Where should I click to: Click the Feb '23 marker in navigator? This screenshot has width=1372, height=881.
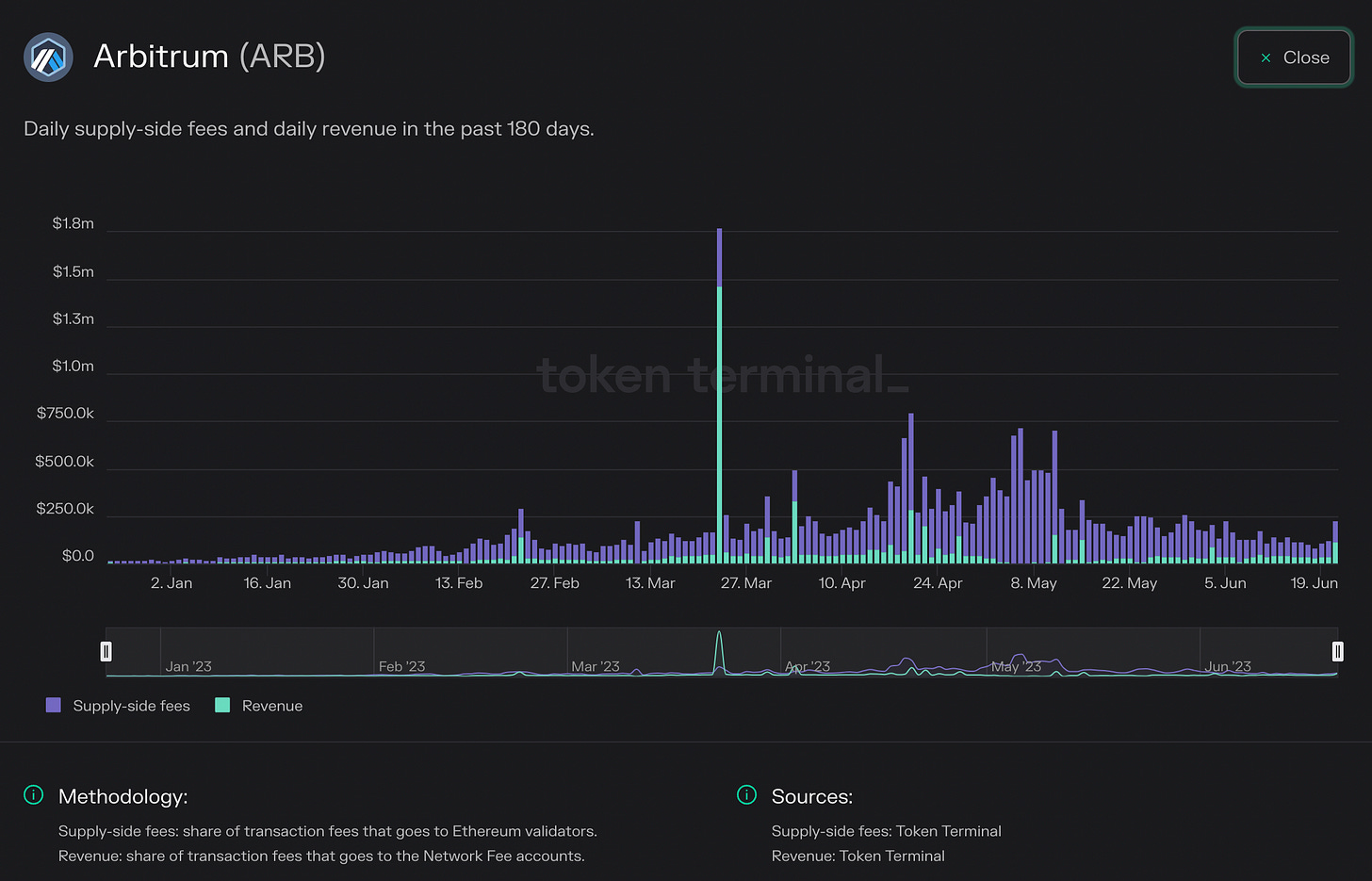401,666
